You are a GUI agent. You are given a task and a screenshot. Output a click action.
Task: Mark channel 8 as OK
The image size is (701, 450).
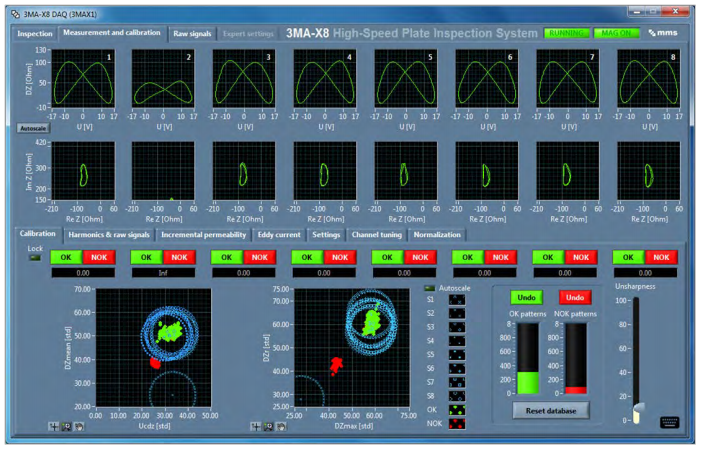pyautogui.click(x=628, y=257)
